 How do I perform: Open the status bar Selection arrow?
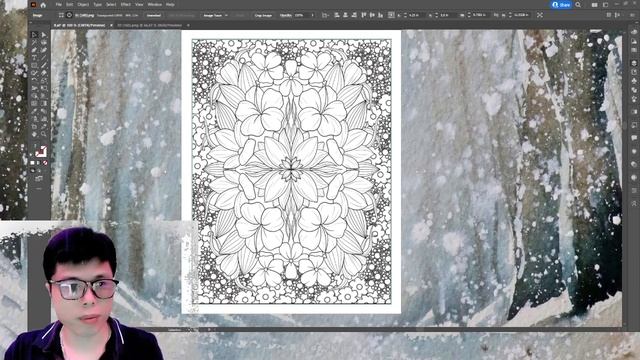(x=209, y=329)
